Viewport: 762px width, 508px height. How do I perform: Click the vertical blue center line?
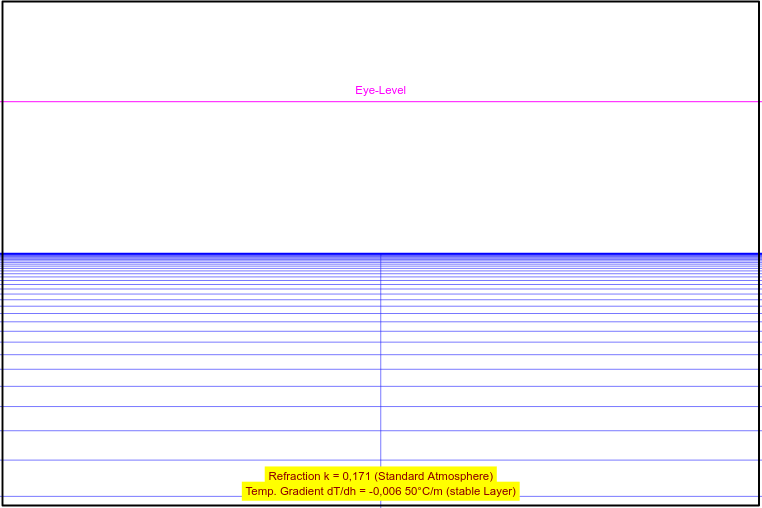(x=380, y=400)
